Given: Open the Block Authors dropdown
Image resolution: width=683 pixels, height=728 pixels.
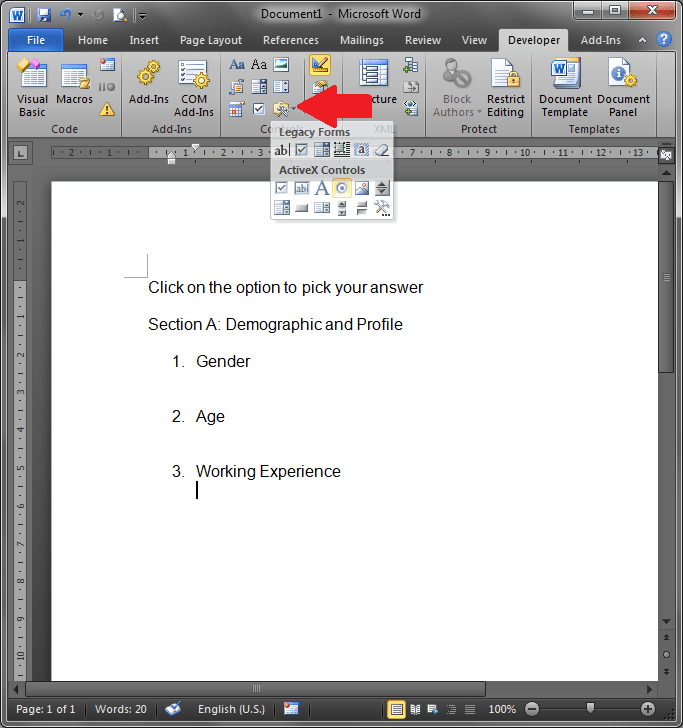Looking at the screenshot, I should [x=457, y=87].
